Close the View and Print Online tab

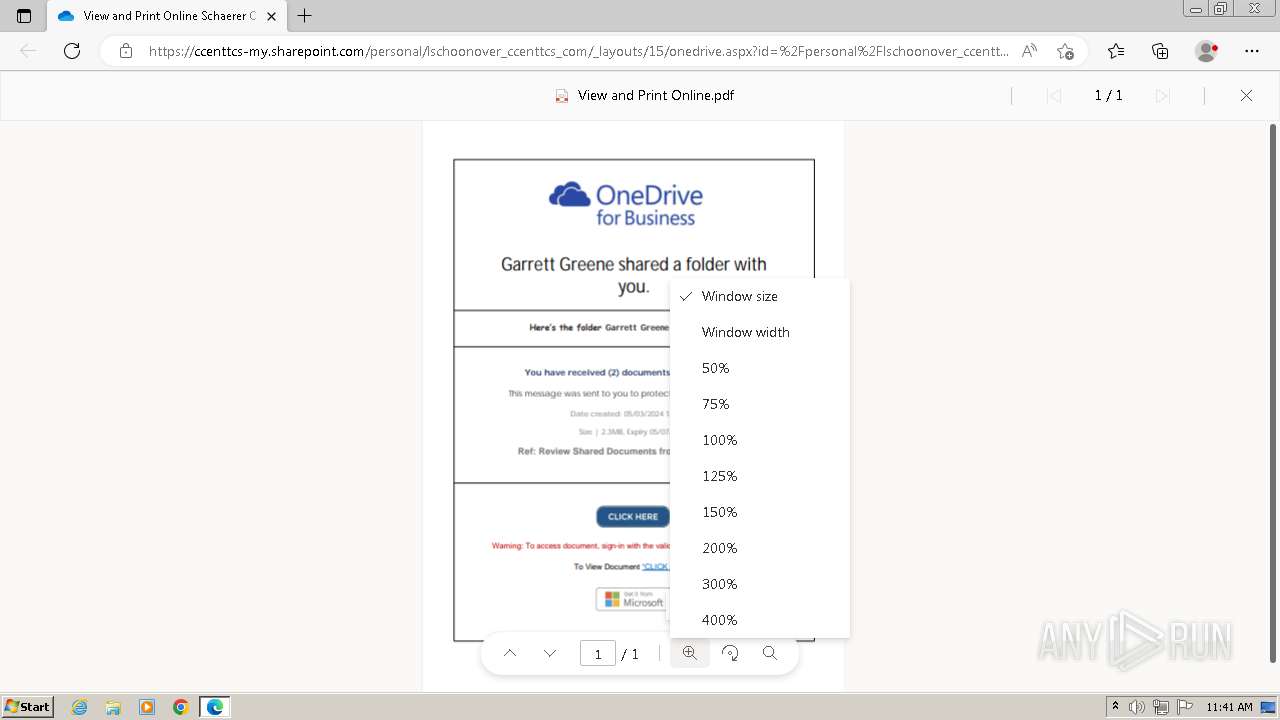pyautogui.click(x=271, y=16)
